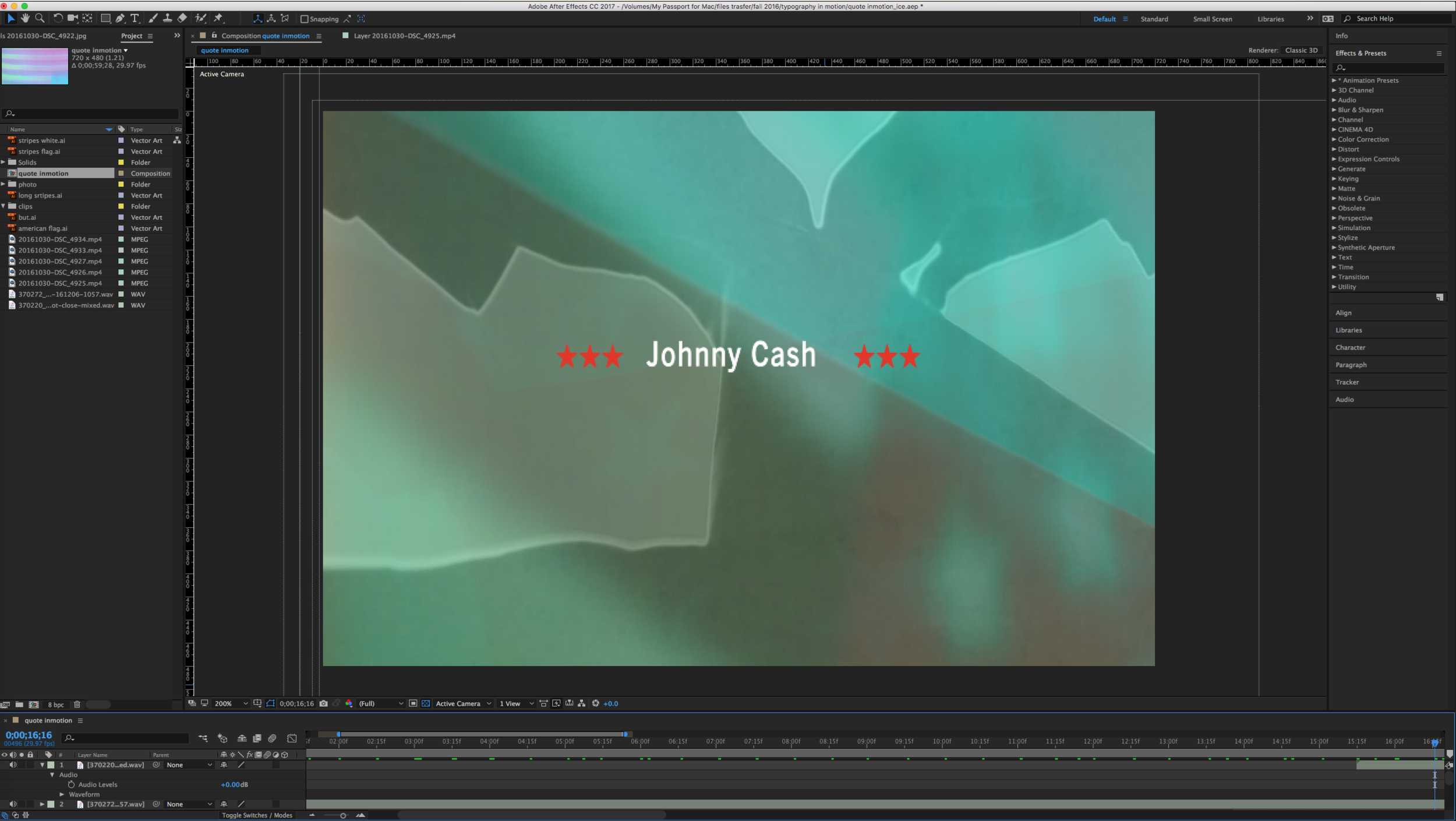Select the Libraries workspace
Screen dimensions: 1456x821
pos(1271,19)
